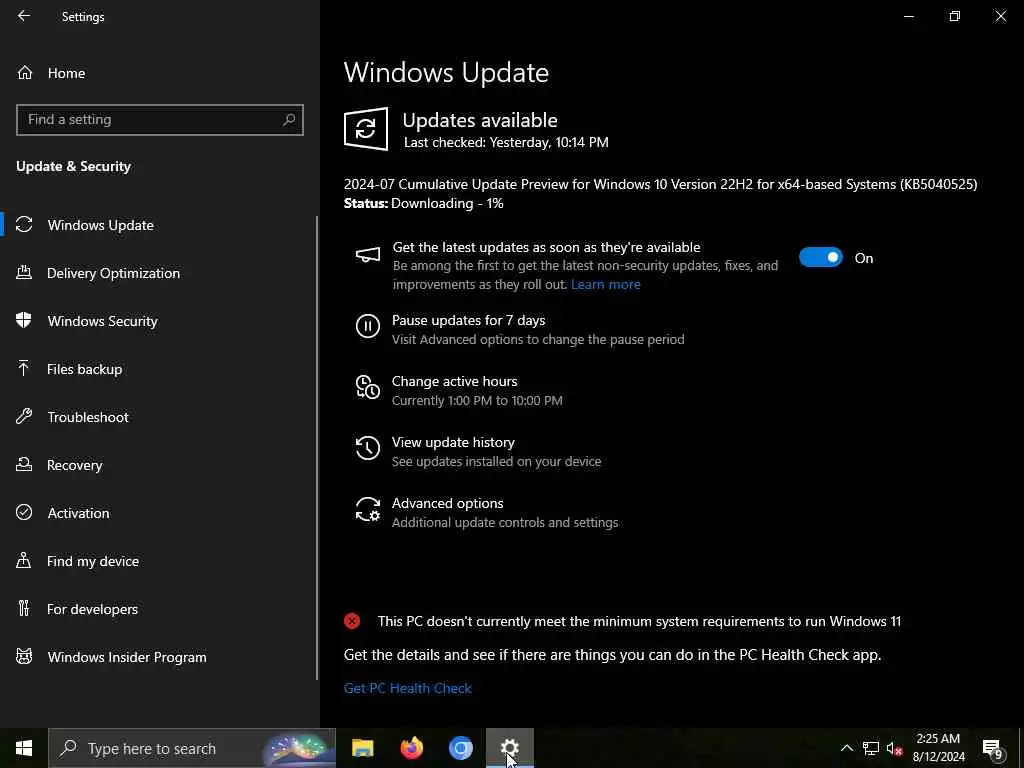Click the red error icon for Windows 11
This screenshot has width=1024, height=768.
352,621
